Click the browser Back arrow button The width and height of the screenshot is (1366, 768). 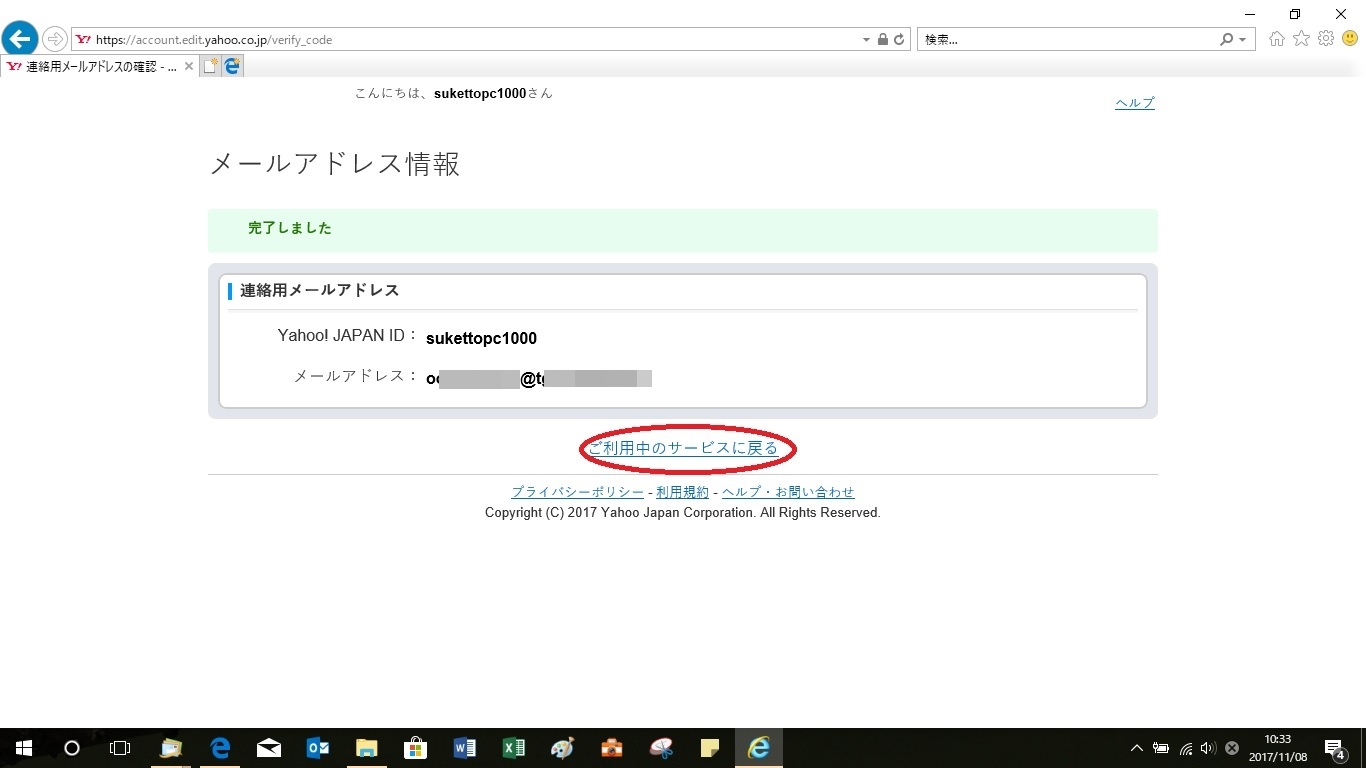coord(20,39)
